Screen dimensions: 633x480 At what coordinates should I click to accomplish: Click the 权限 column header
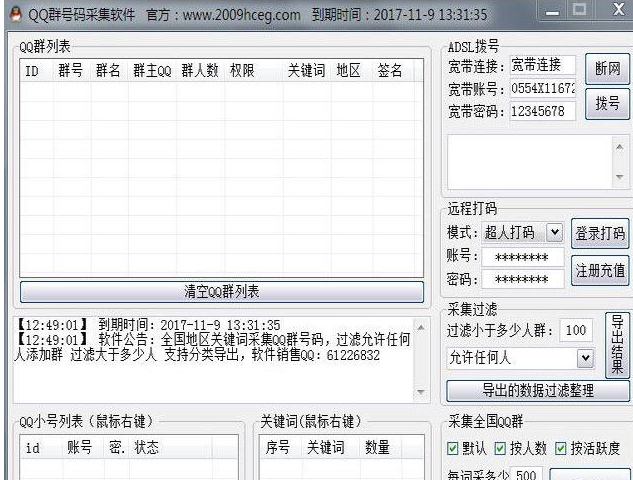(254, 71)
